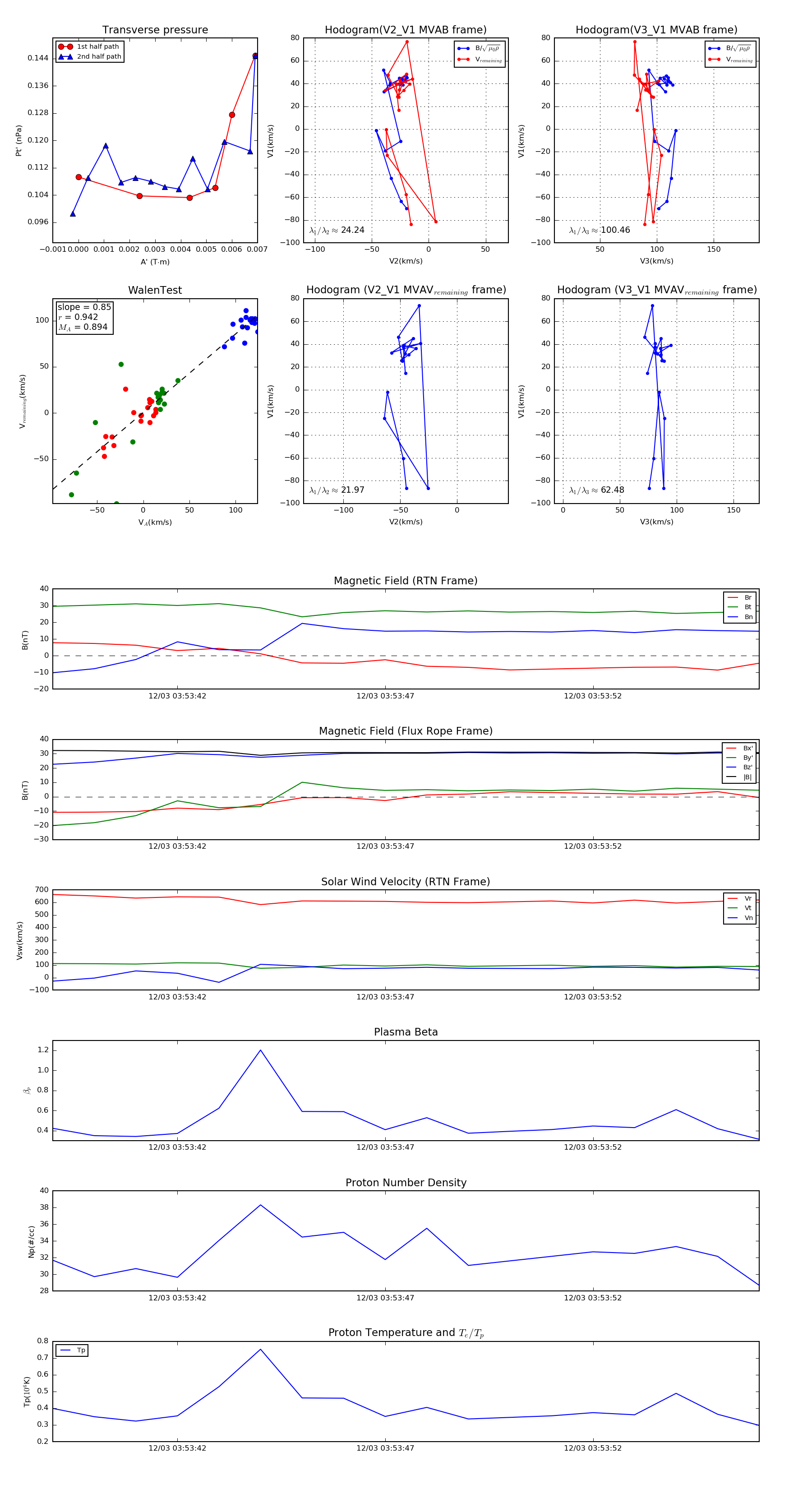Click the "Np(#/cc)" y-axis label
Viewport: 812px width, 1489px height.
pos(31,1242)
